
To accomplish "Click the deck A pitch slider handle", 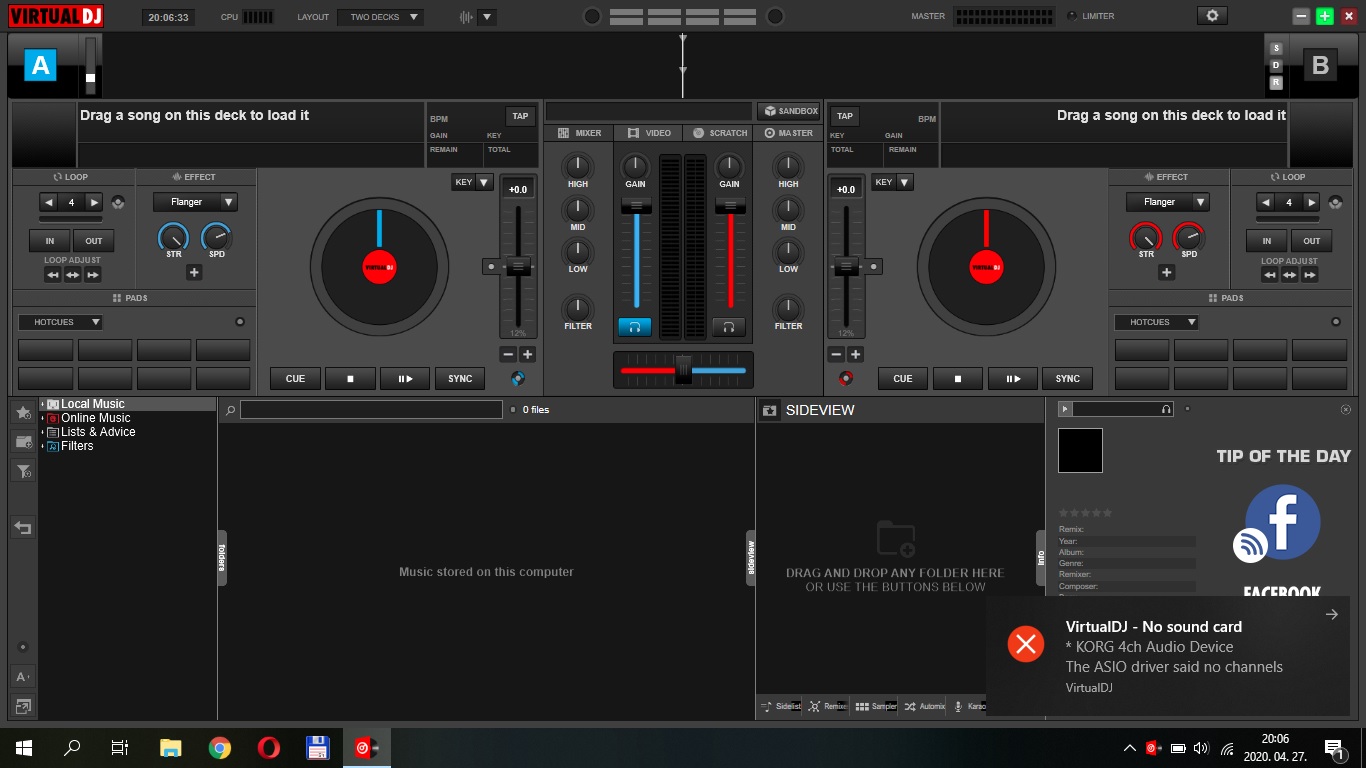I will (518, 266).
